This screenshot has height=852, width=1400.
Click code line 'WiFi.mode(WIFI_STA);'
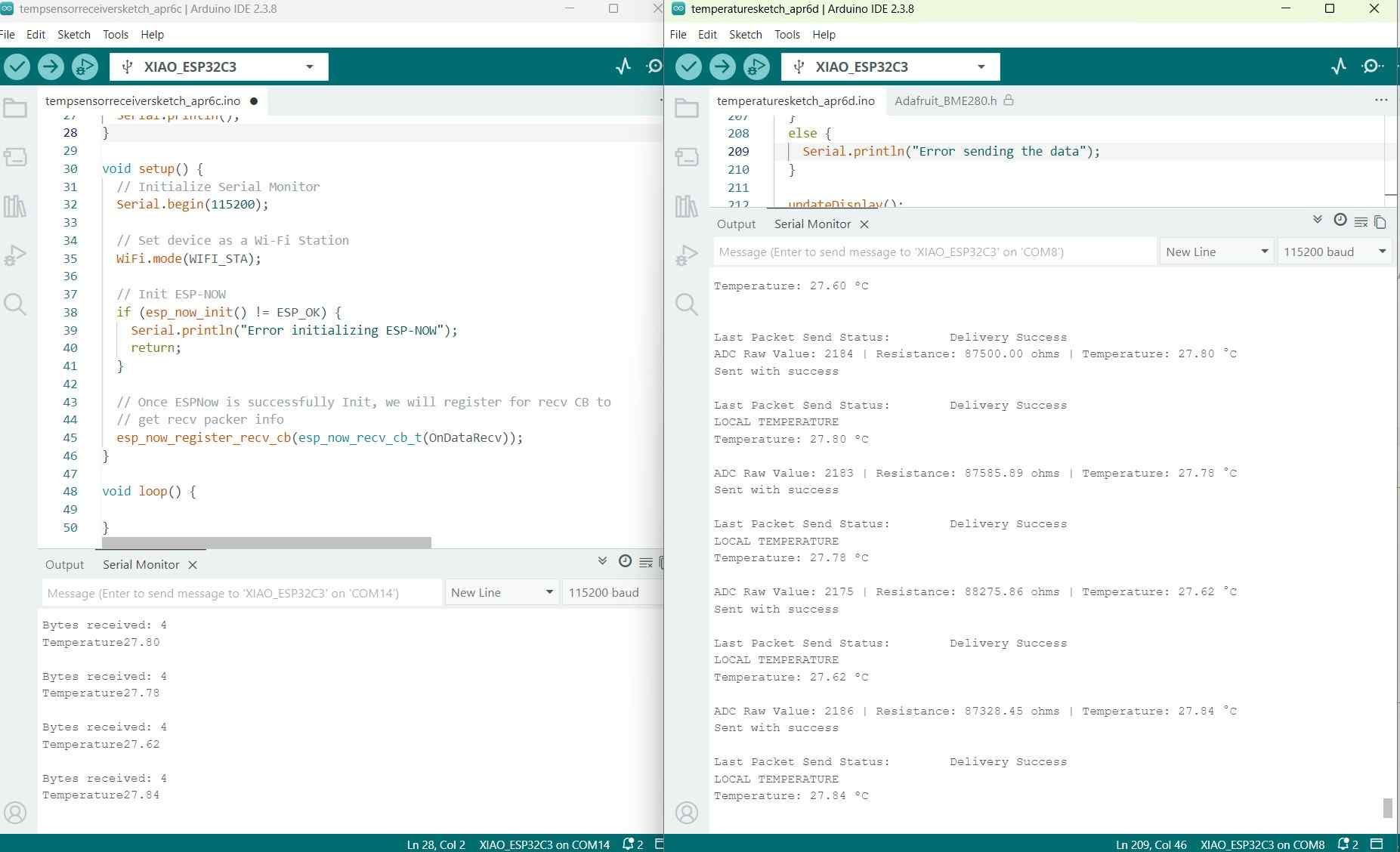(188, 258)
